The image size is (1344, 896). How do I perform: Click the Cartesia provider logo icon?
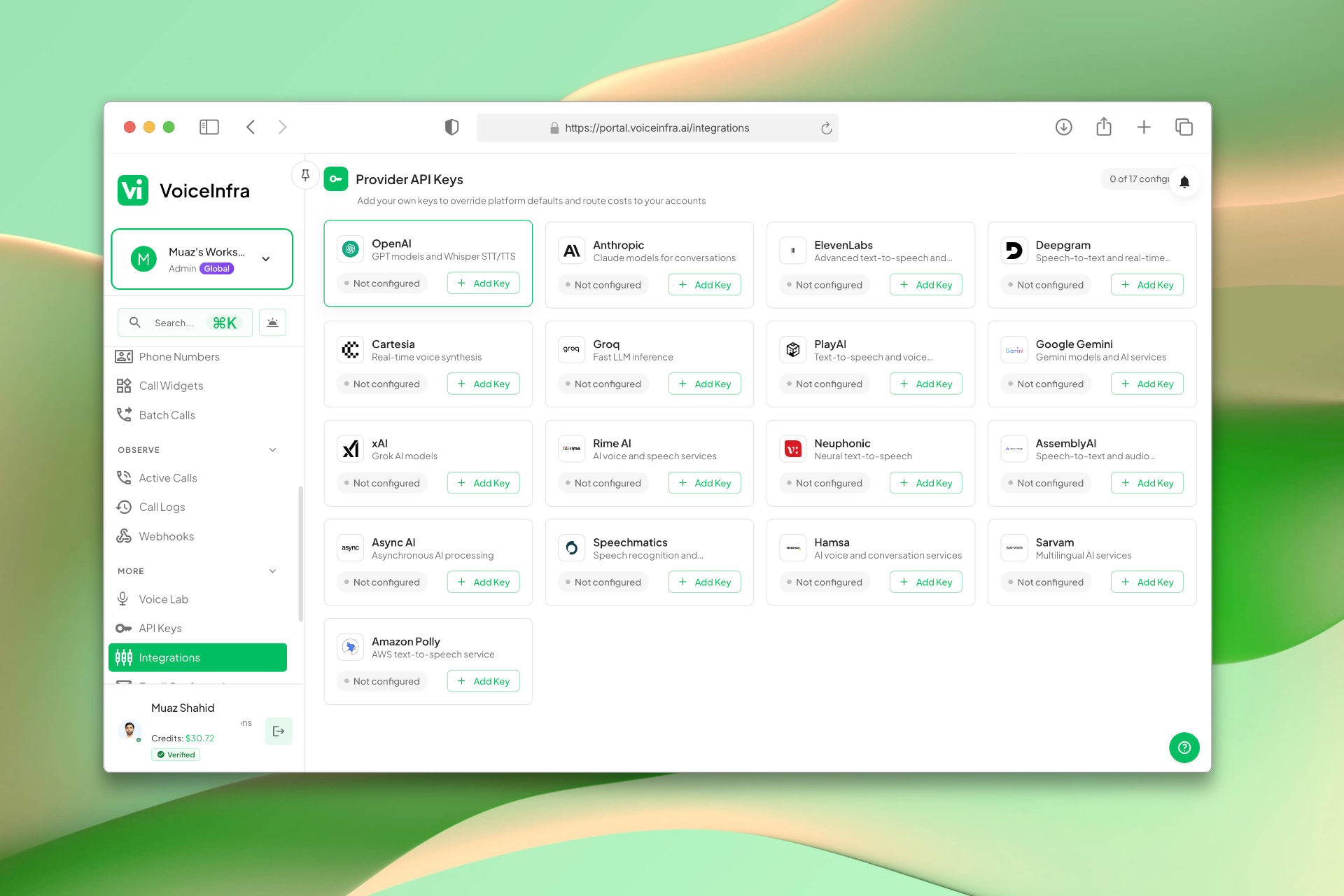351,349
